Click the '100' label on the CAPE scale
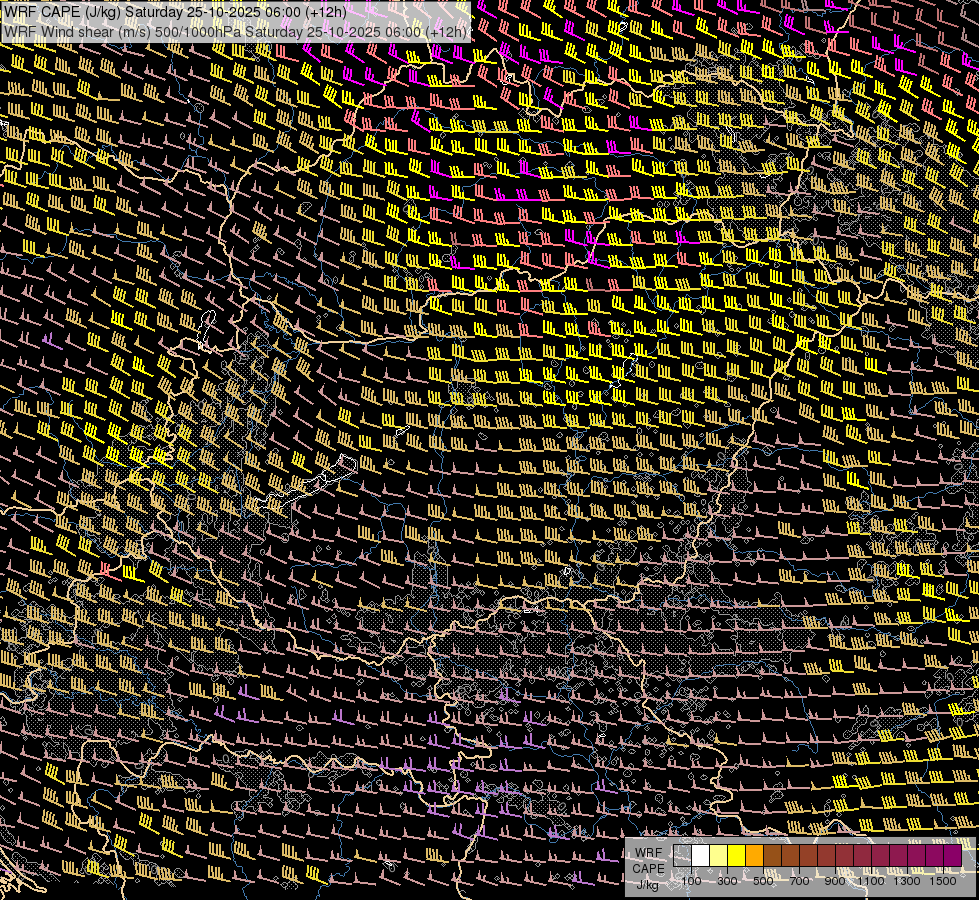This screenshot has width=979, height=900. tap(691, 881)
